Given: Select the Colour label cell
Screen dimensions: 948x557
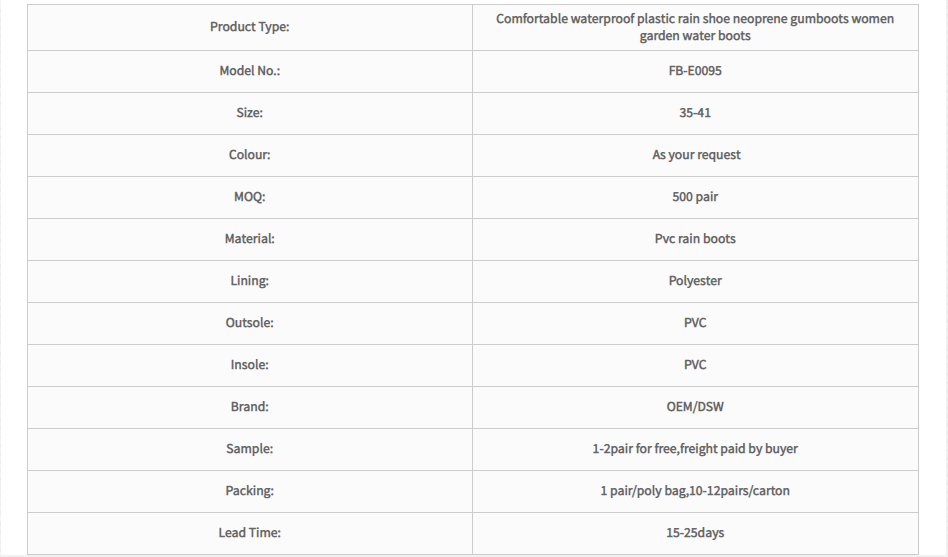Looking at the screenshot, I should point(250,155).
